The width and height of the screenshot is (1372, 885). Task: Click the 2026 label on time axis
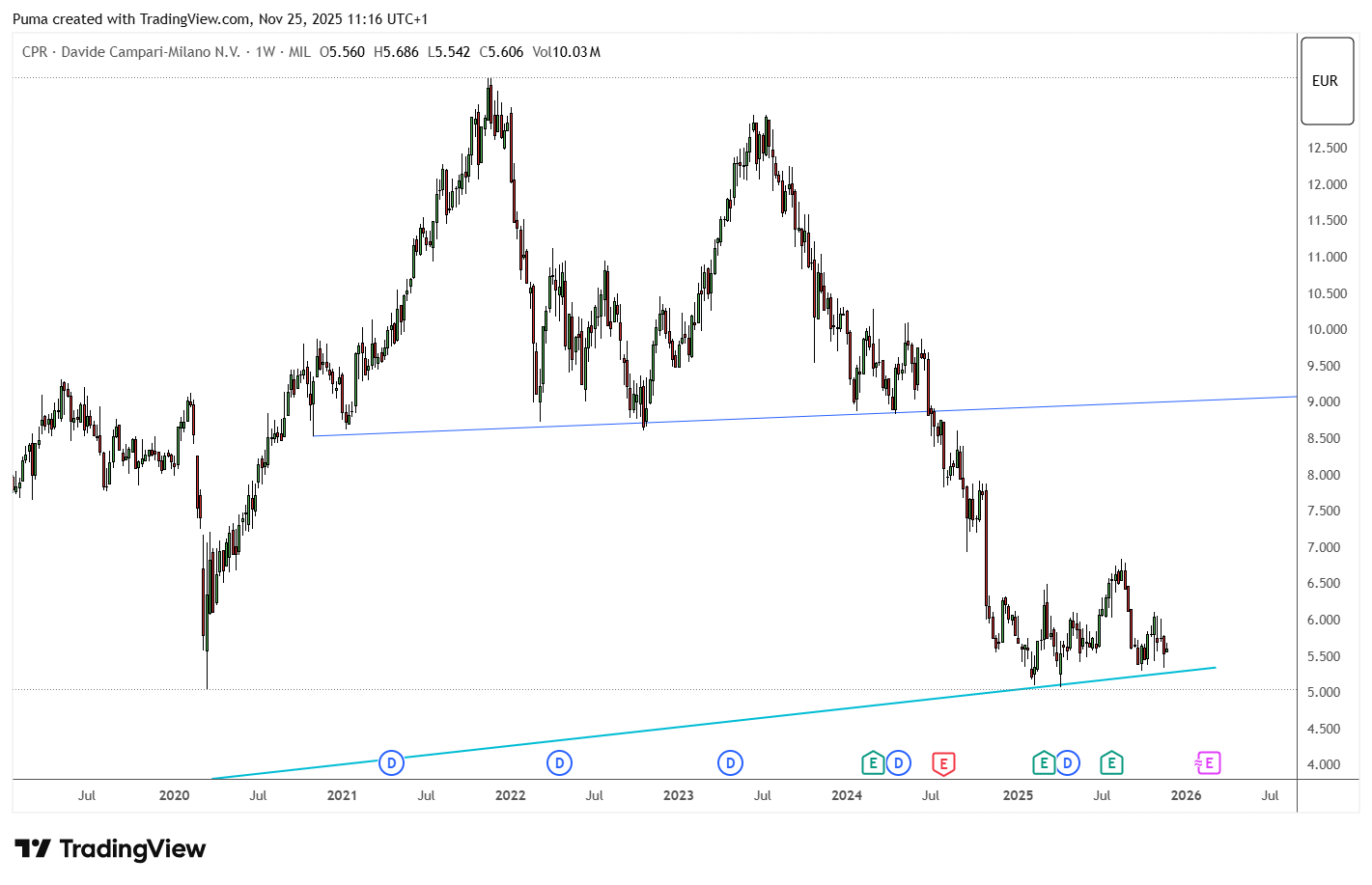(1186, 795)
